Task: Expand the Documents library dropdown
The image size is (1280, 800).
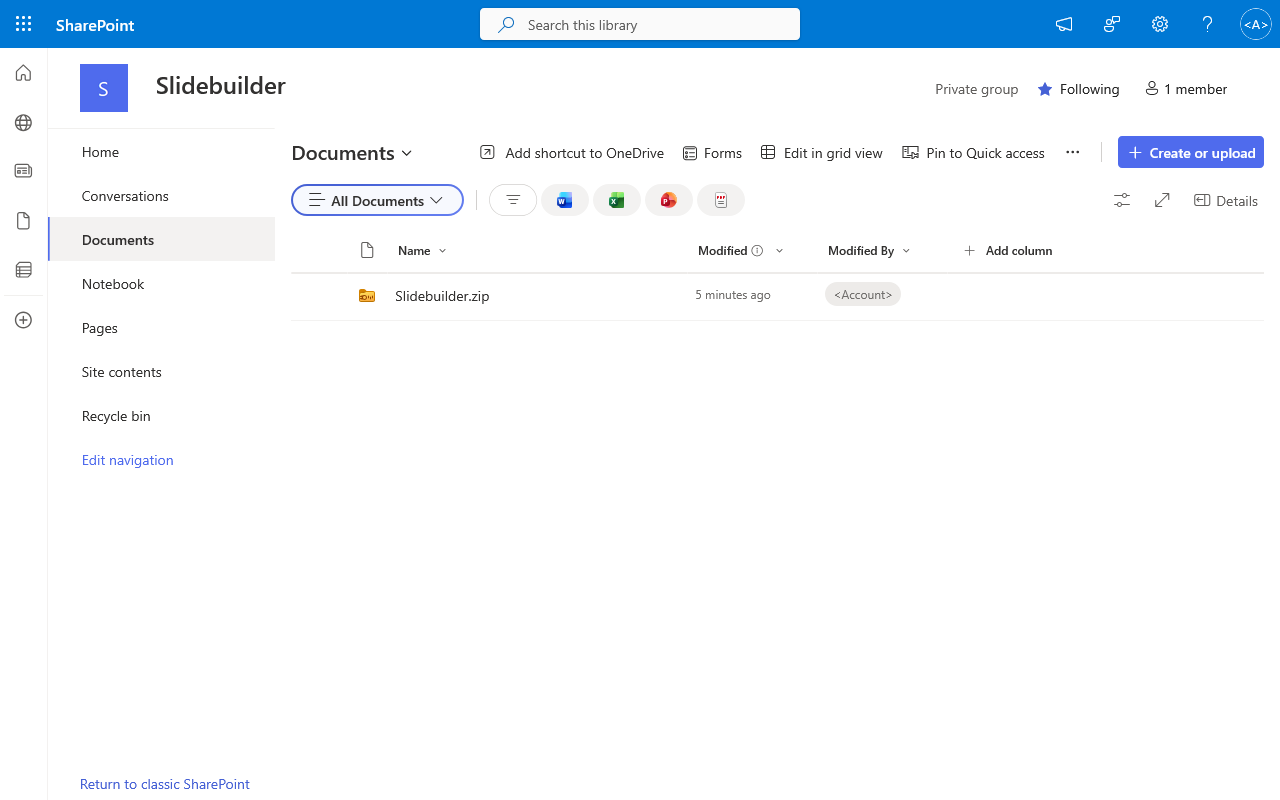Action: 352,153
